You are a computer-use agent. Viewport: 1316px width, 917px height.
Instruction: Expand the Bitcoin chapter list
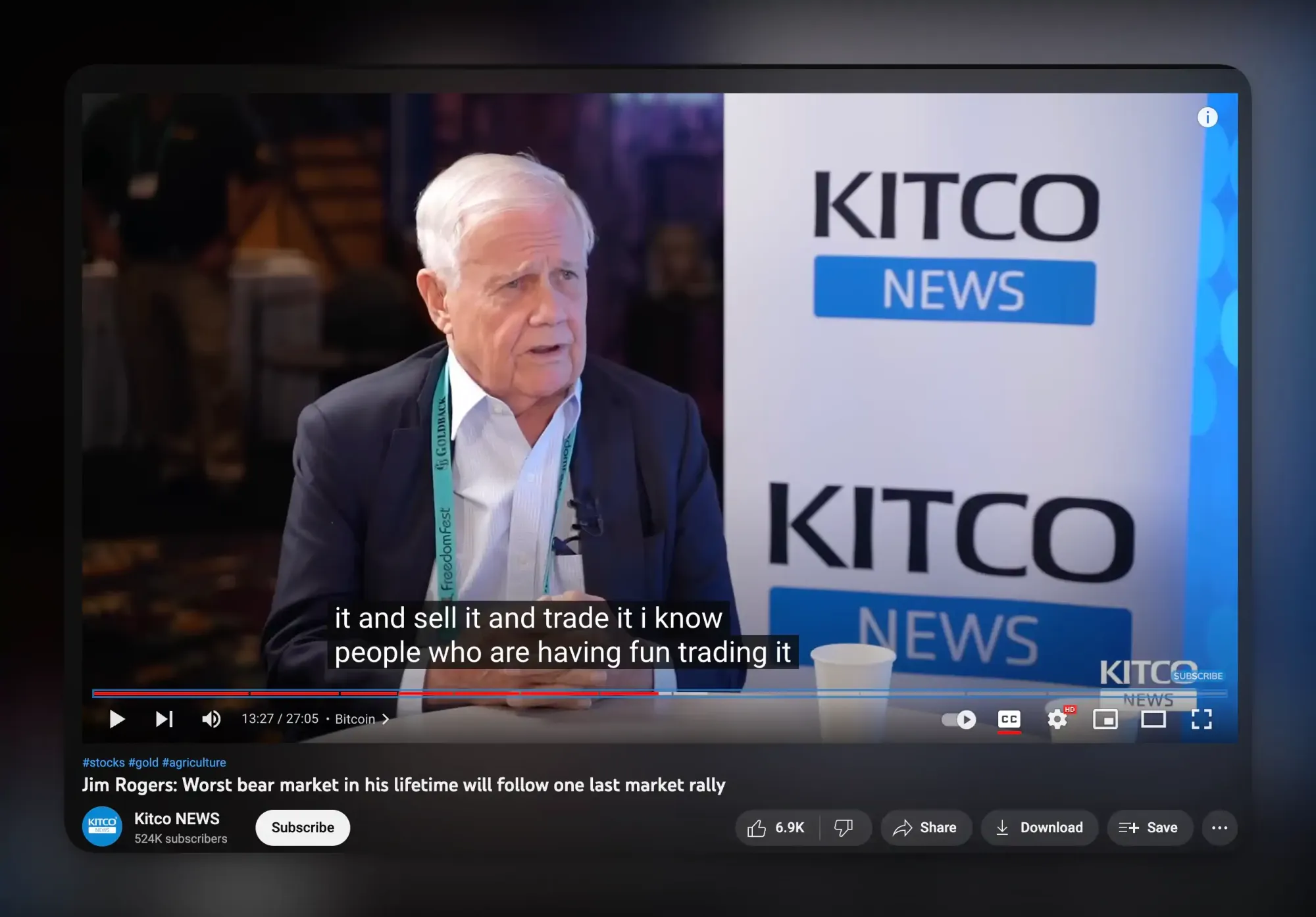363,719
